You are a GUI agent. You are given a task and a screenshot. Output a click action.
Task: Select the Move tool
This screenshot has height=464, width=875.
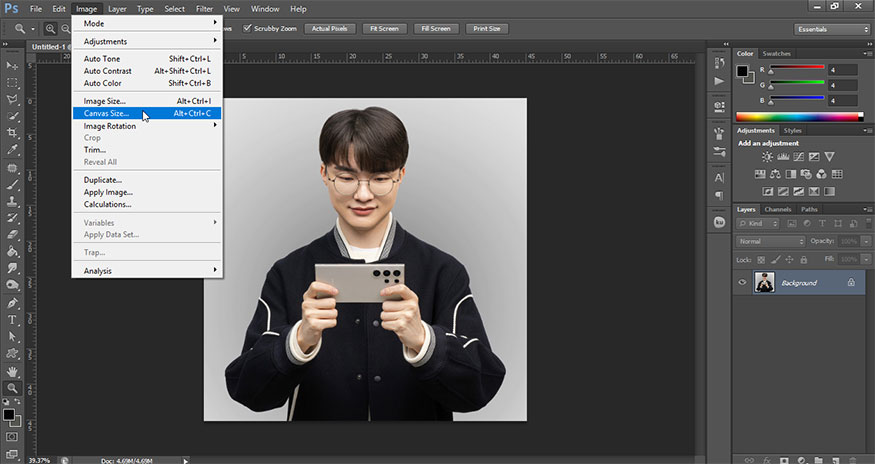[13, 65]
